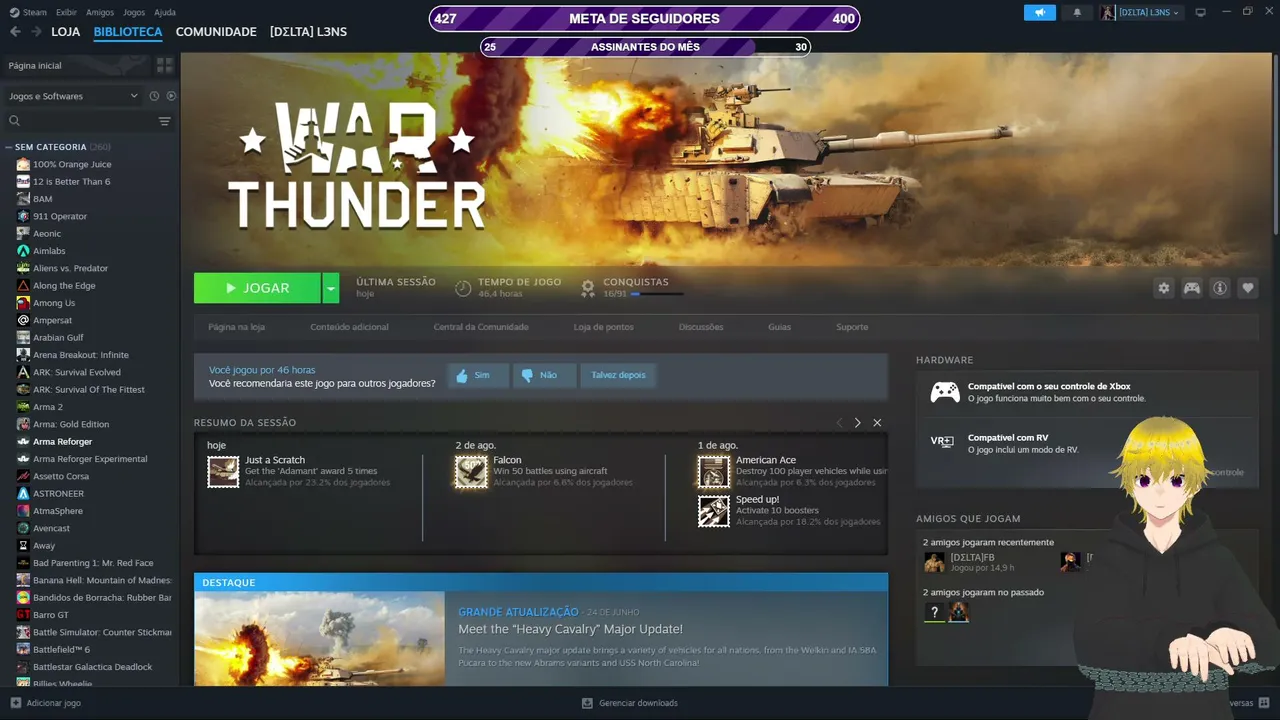
Task: Go back with the left arrow
Action: [x=15, y=32]
